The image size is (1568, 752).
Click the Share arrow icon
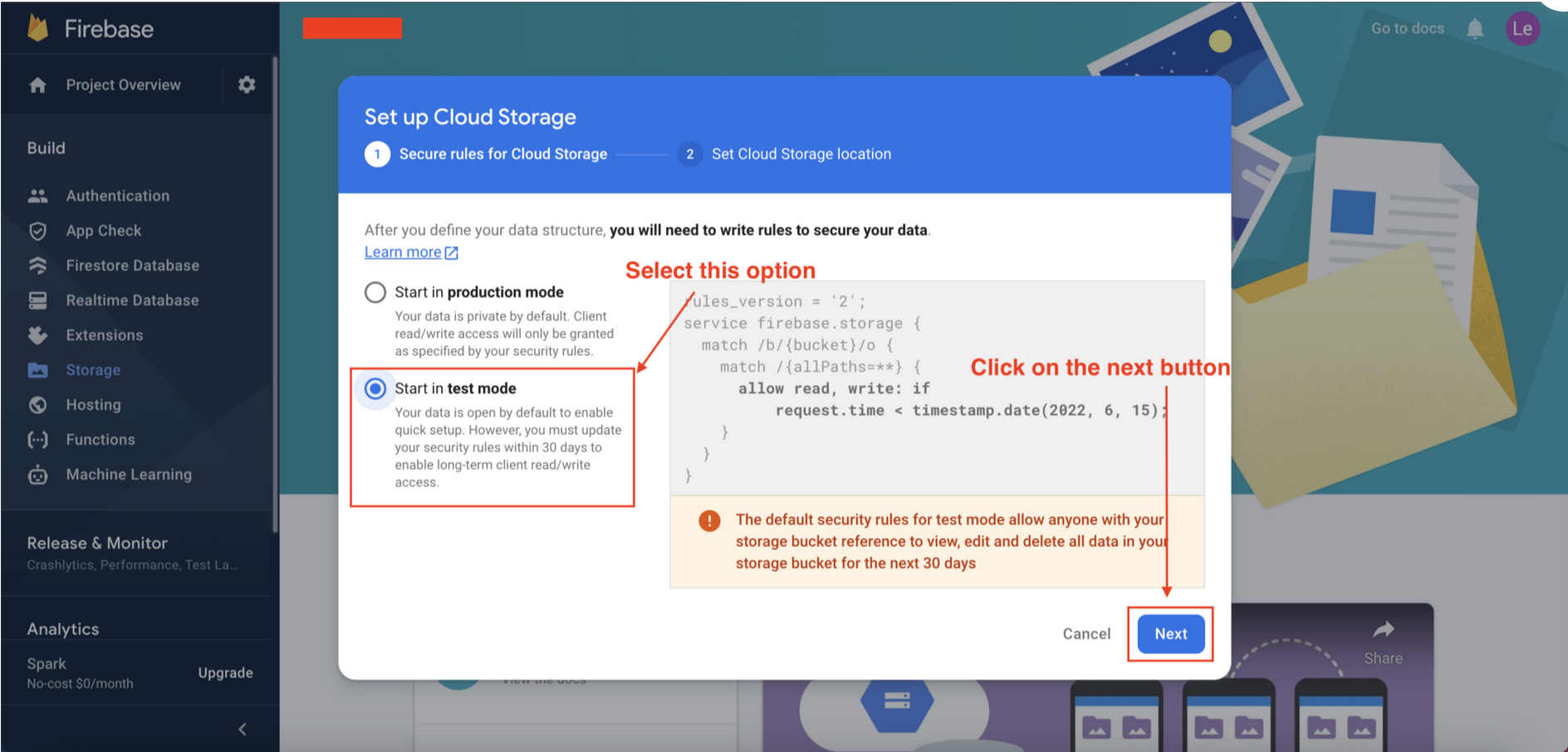coord(1383,630)
